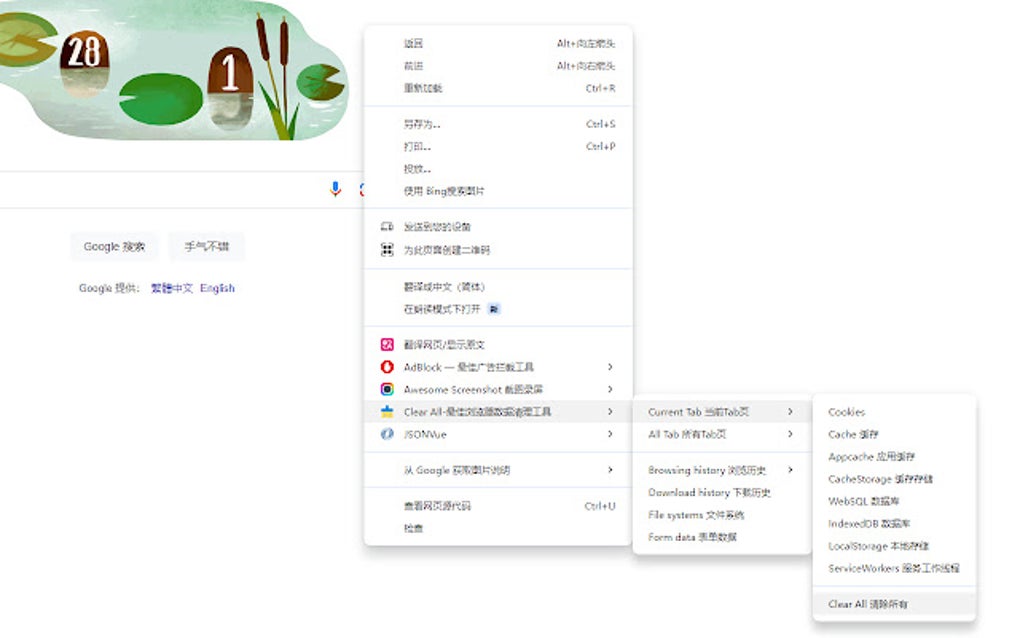Click the Clear All broom icon
Image resolution: width=1020 pixels, height=638 pixels.
[x=387, y=411]
